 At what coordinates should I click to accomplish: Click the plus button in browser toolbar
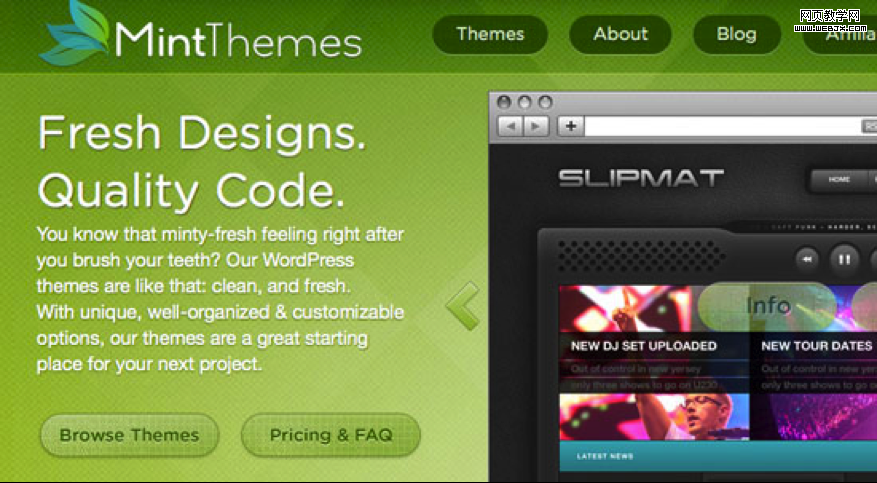click(570, 126)
